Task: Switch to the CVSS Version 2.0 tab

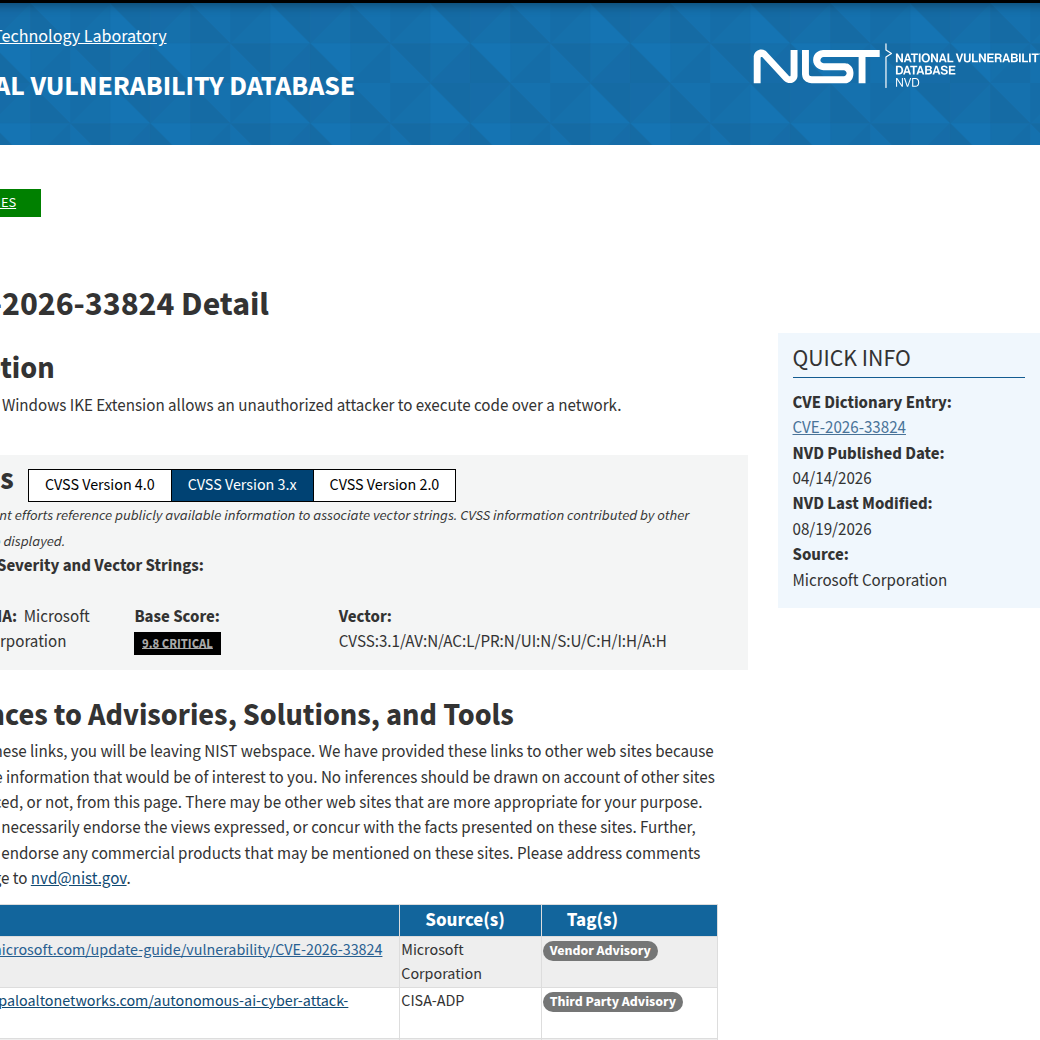Action: coord(384,485)
